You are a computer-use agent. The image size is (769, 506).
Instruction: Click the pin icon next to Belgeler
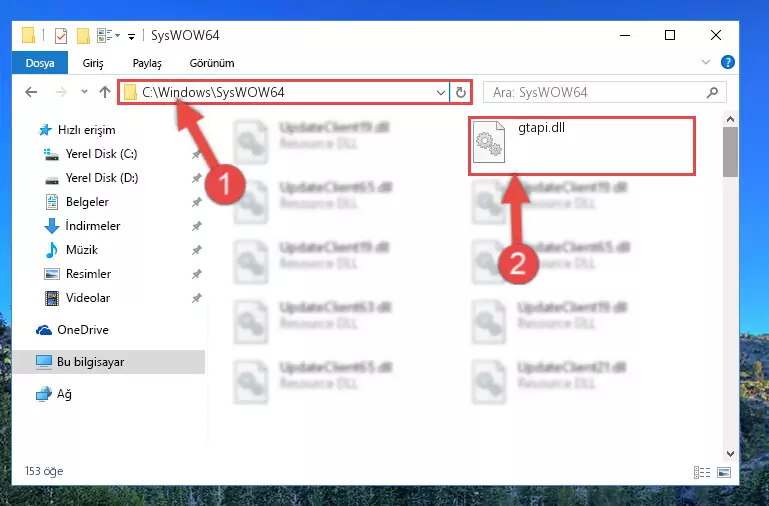[197, 202]
